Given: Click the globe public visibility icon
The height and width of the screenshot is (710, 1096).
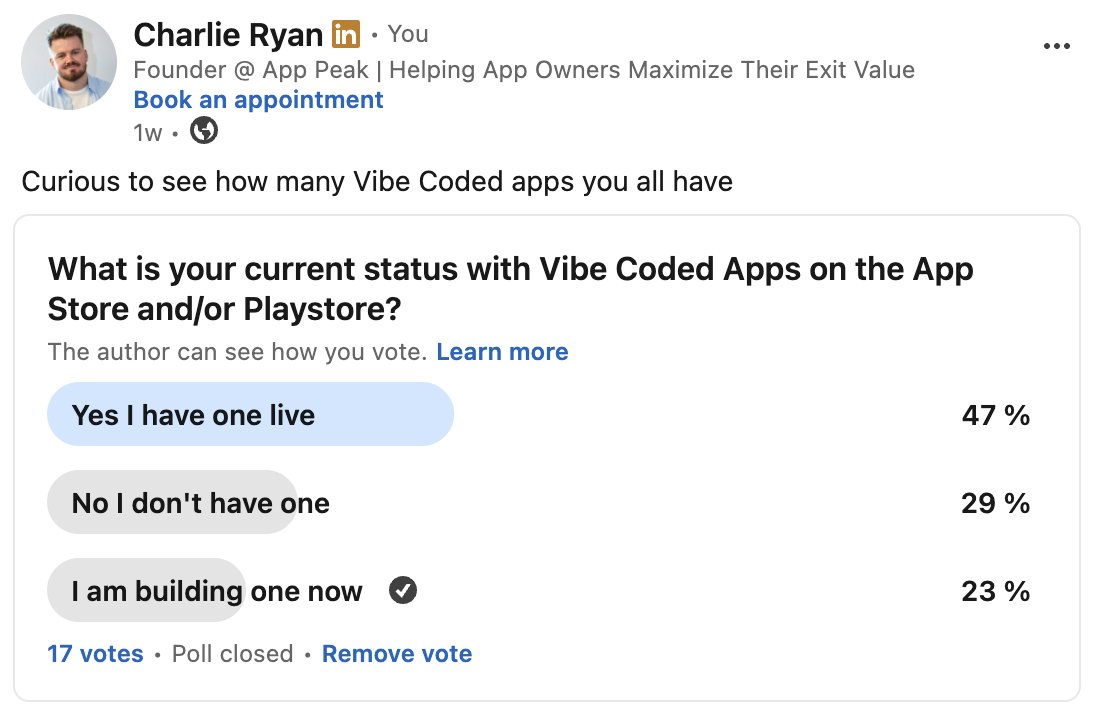Looking at the screenshot, I should 204,131.
